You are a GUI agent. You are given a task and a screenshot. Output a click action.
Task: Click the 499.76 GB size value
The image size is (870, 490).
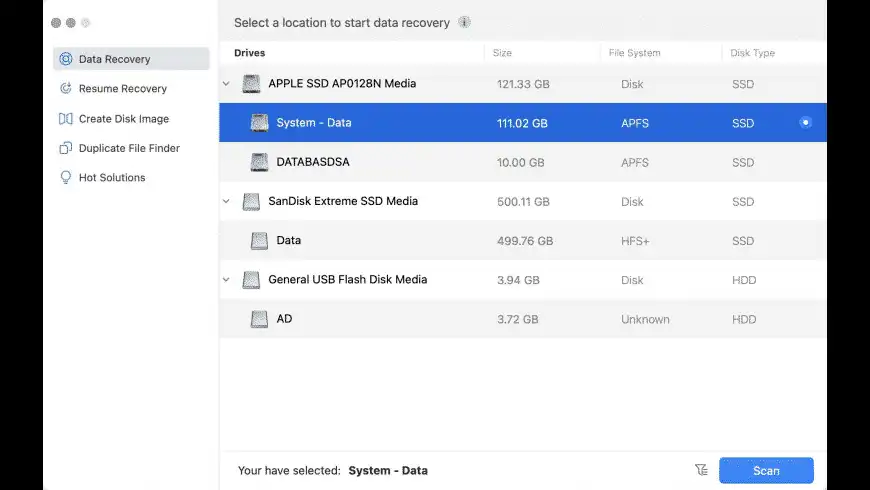point(525,241)
